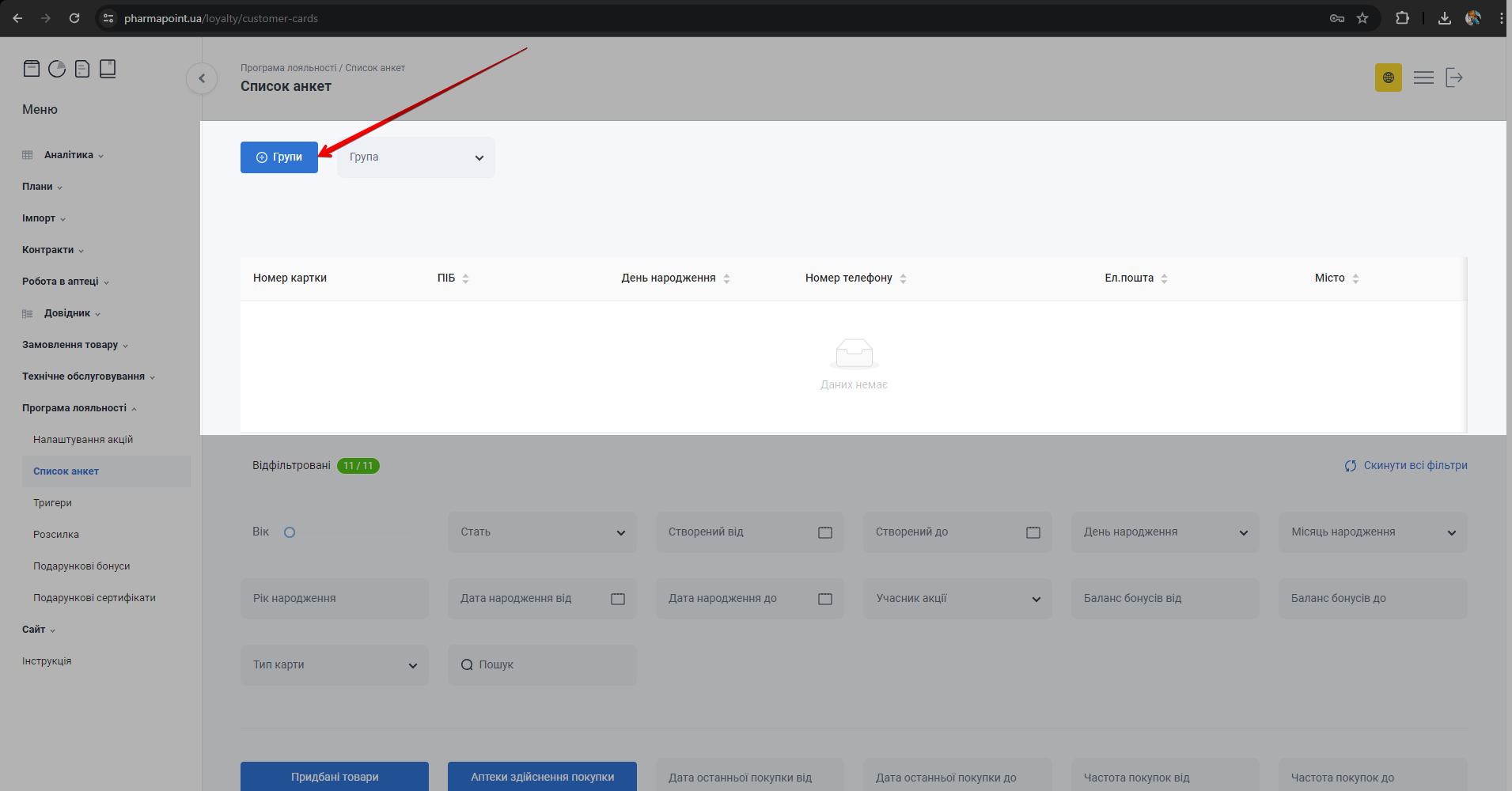Sort table by День народження column

pos(726,278)
